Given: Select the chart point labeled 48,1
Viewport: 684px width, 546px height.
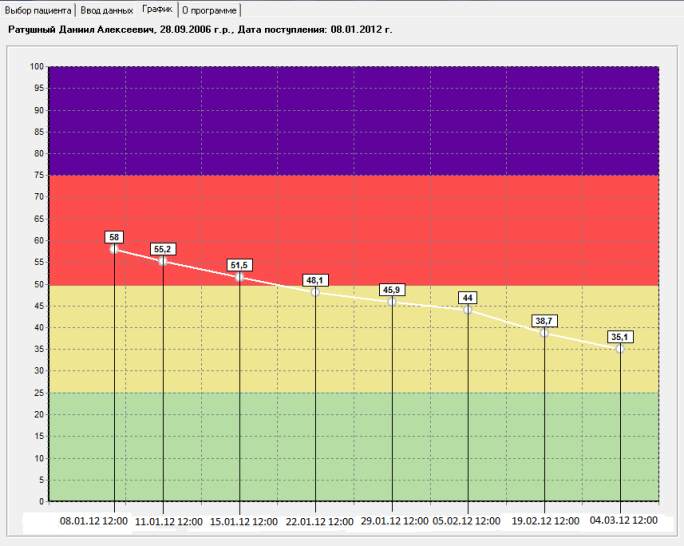Looking at the screenshot, I should tap(315, 292).
